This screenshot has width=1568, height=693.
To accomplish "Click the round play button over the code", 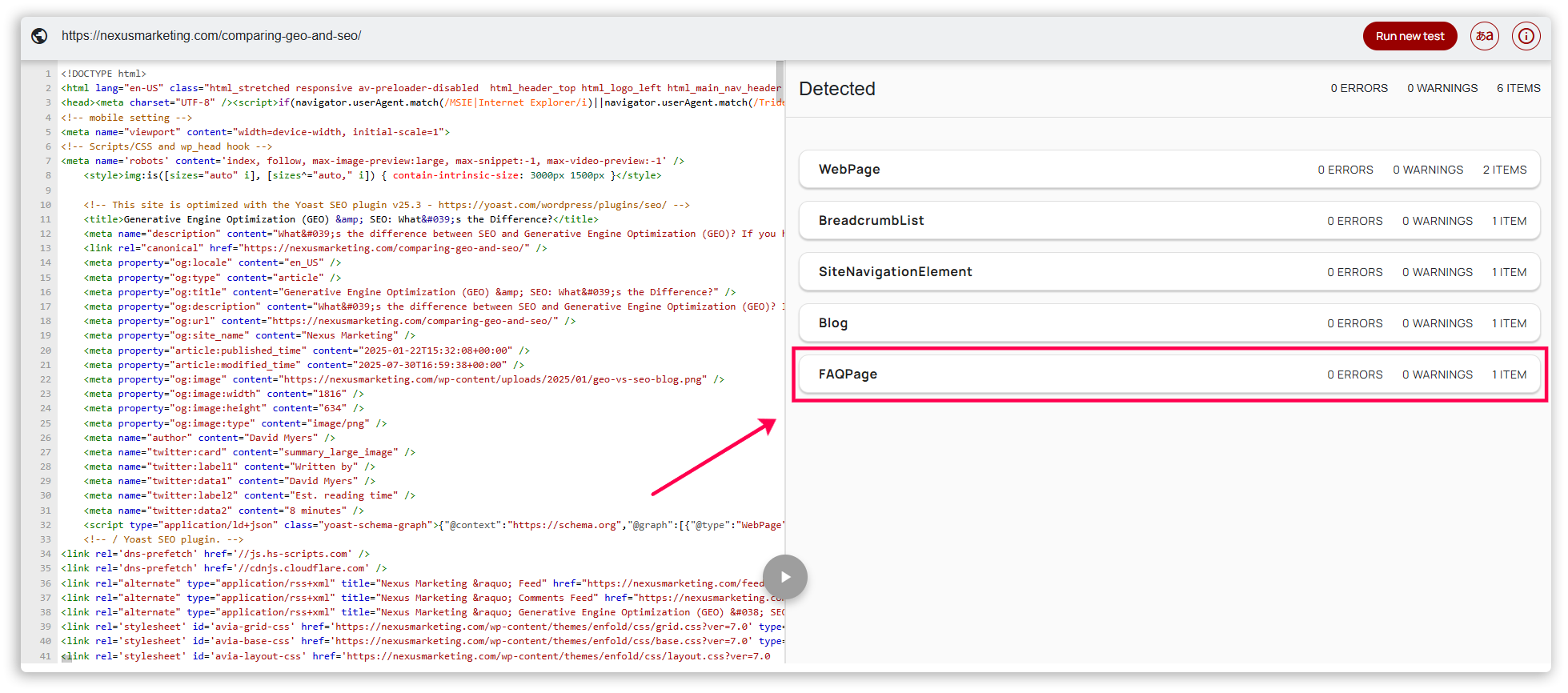I will [x=785, y=577].
